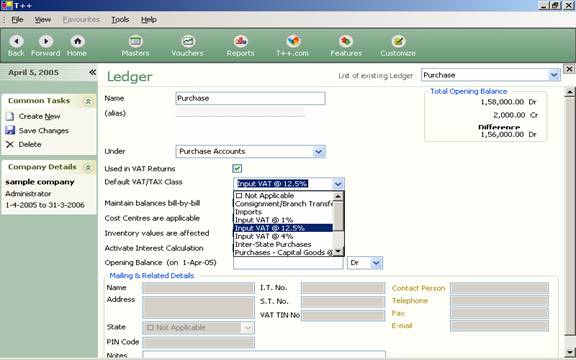The image size is (576, 360).
Task: Click the 2,000.00 Cr balance value
Action: [x=515, y=115]
